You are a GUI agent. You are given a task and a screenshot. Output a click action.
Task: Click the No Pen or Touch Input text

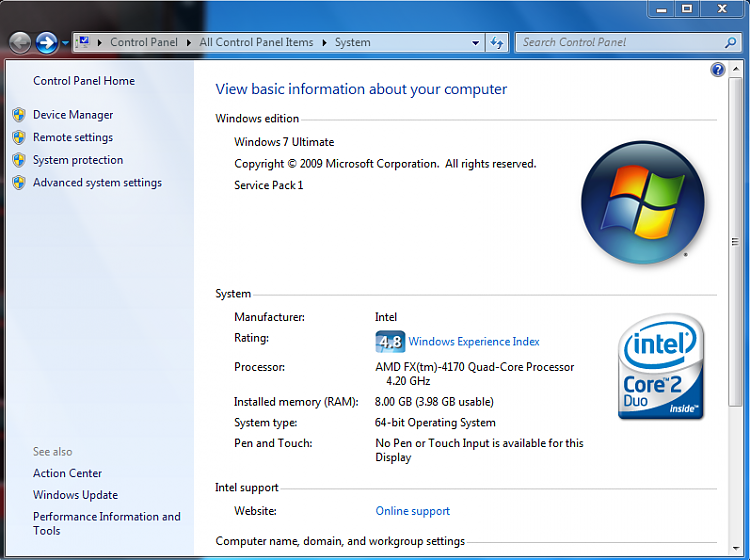click(479, 450)
